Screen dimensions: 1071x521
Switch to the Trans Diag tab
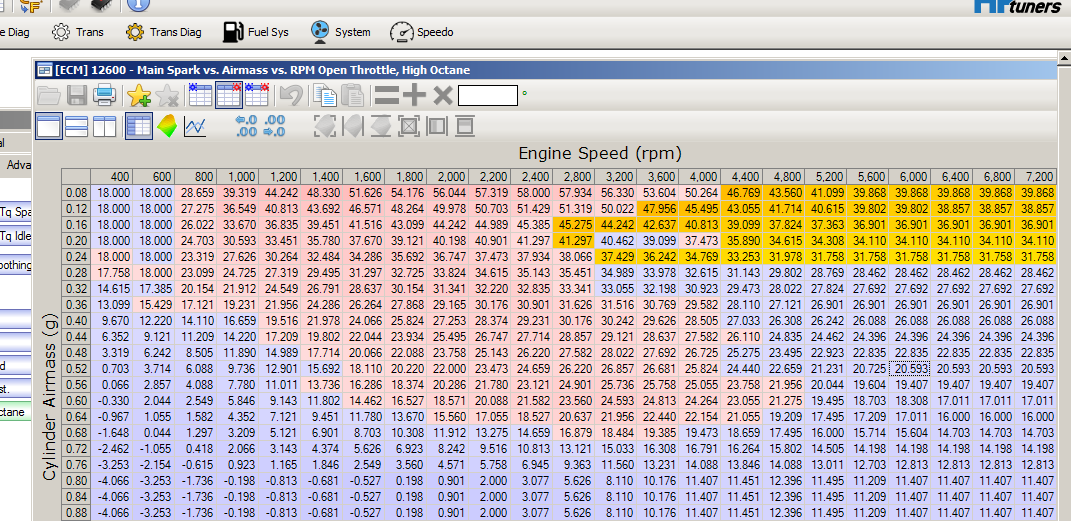point(163,32)
